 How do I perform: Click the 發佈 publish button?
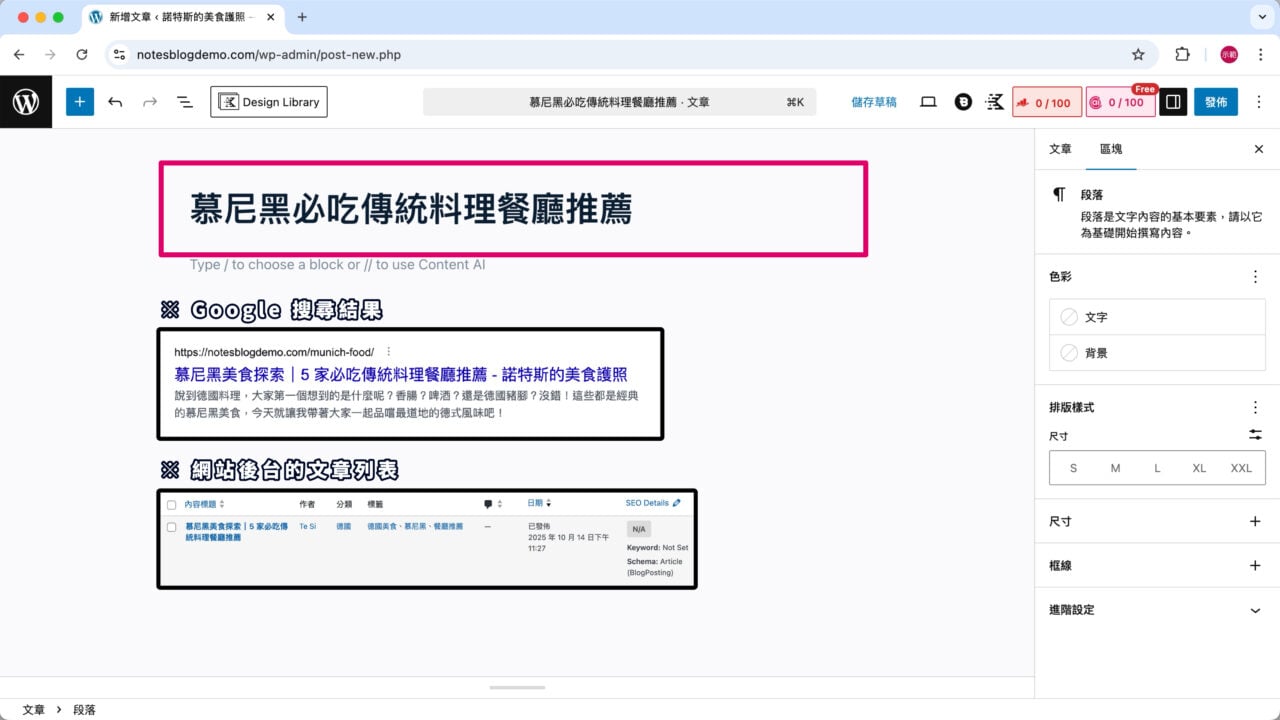(x=1215, y=101)
